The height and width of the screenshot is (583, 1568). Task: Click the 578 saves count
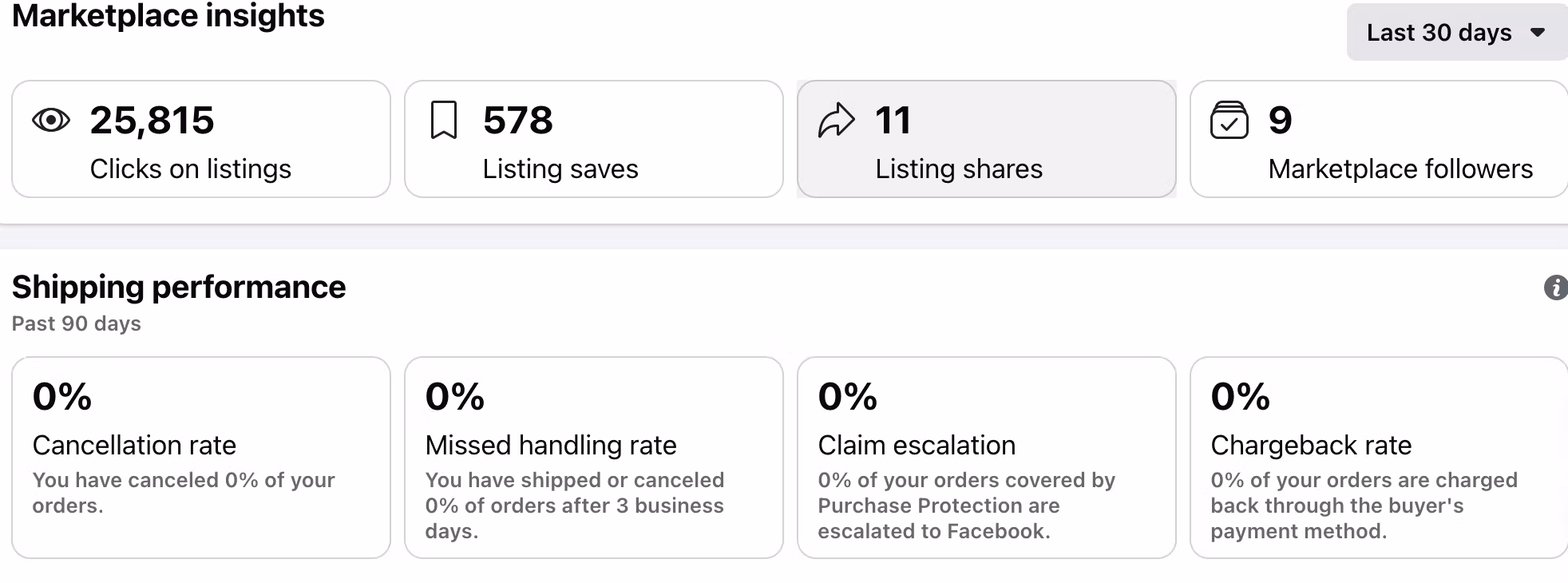click(517, 121)
